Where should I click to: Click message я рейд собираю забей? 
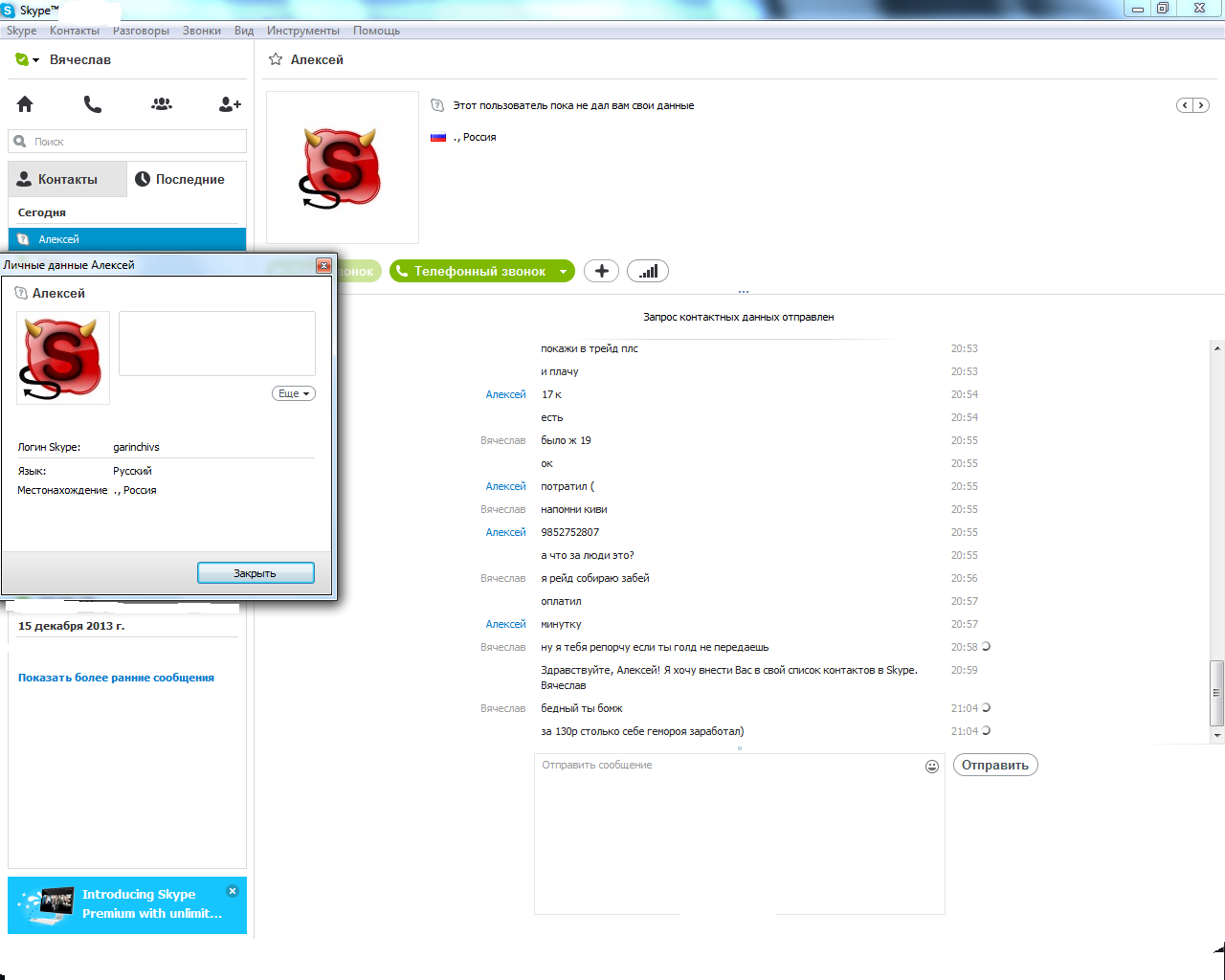tap(595, 578)
